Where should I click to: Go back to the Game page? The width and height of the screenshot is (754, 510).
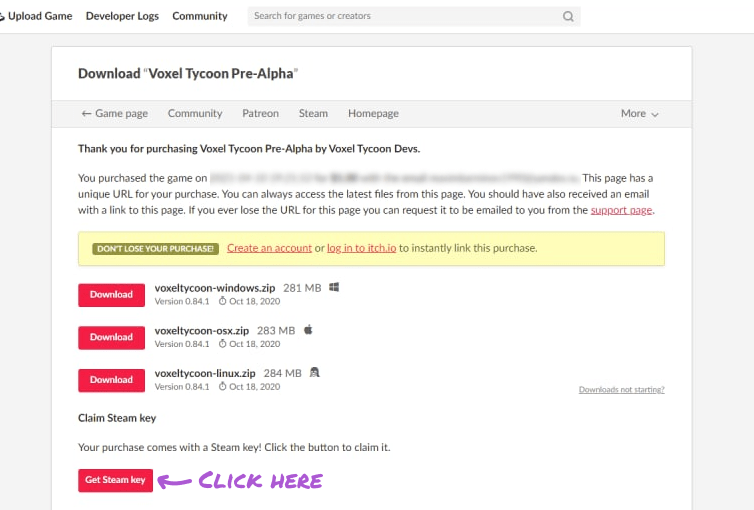tap(114, 113)
